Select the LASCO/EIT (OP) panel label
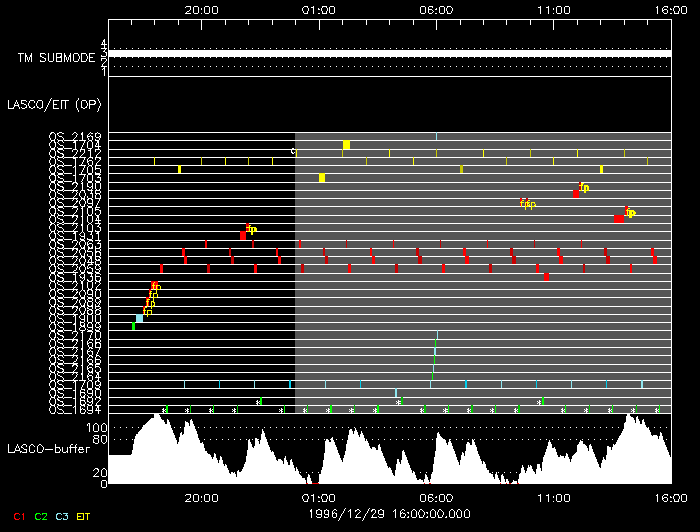Screen dimensions: 700x532 [54, 103]
